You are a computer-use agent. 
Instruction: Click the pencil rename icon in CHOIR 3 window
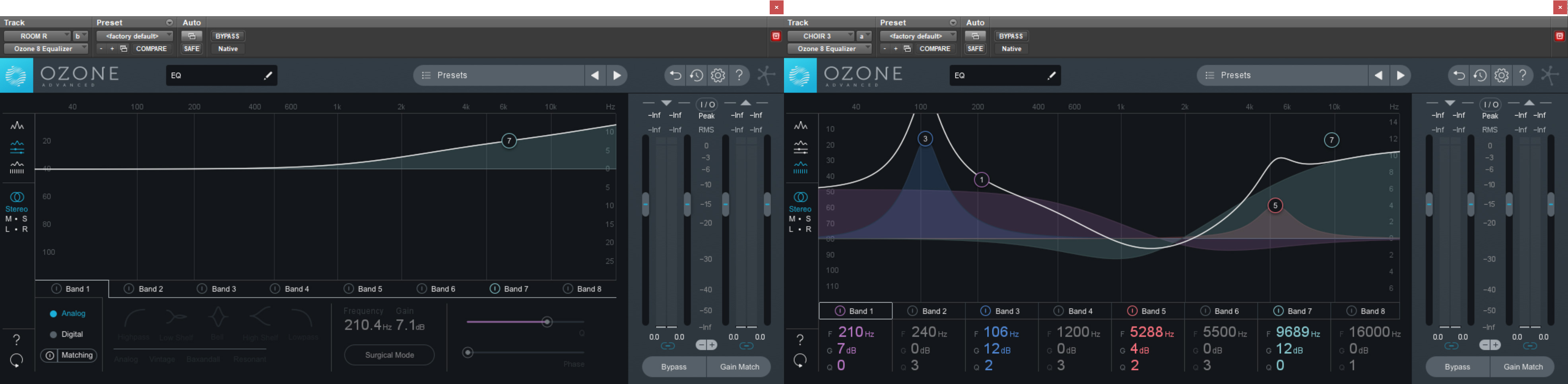click(1051, 75)
